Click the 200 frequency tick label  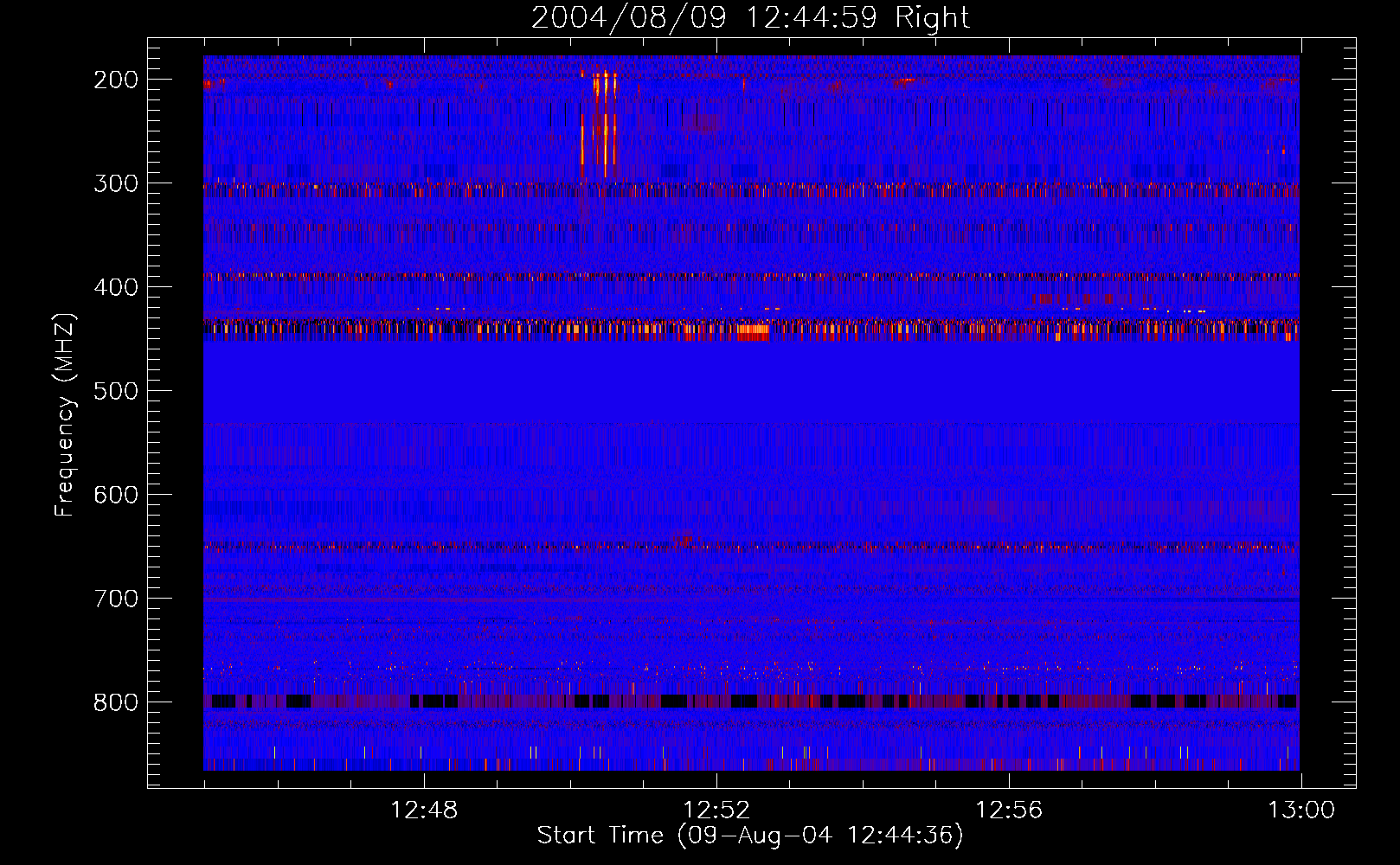pos(116,80)
